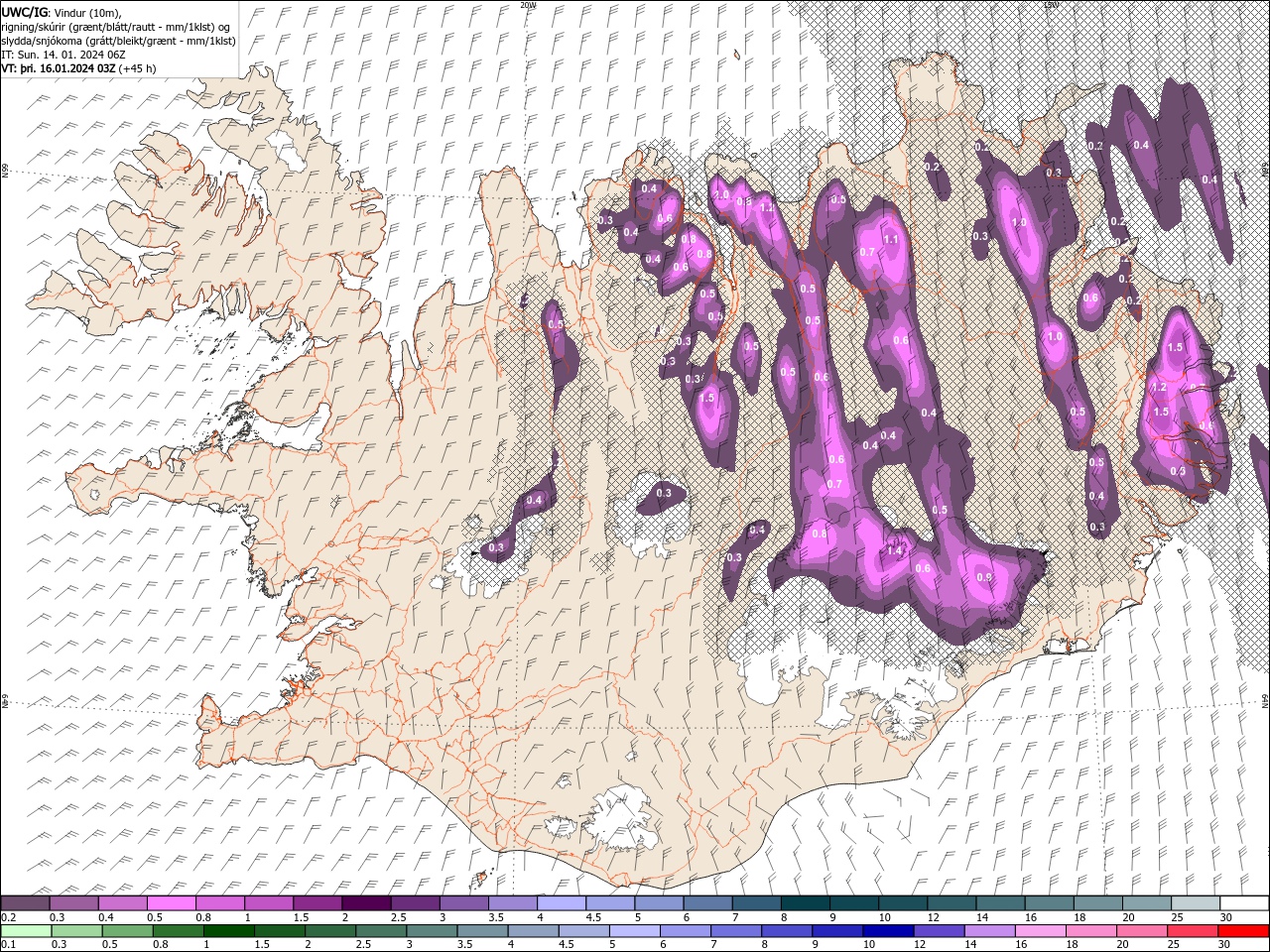Viewport: 1270px width, 952px height.
Task: Click the snow legend swatch labeled 14
Action: pyautogui.click(x=1000, y=903)
